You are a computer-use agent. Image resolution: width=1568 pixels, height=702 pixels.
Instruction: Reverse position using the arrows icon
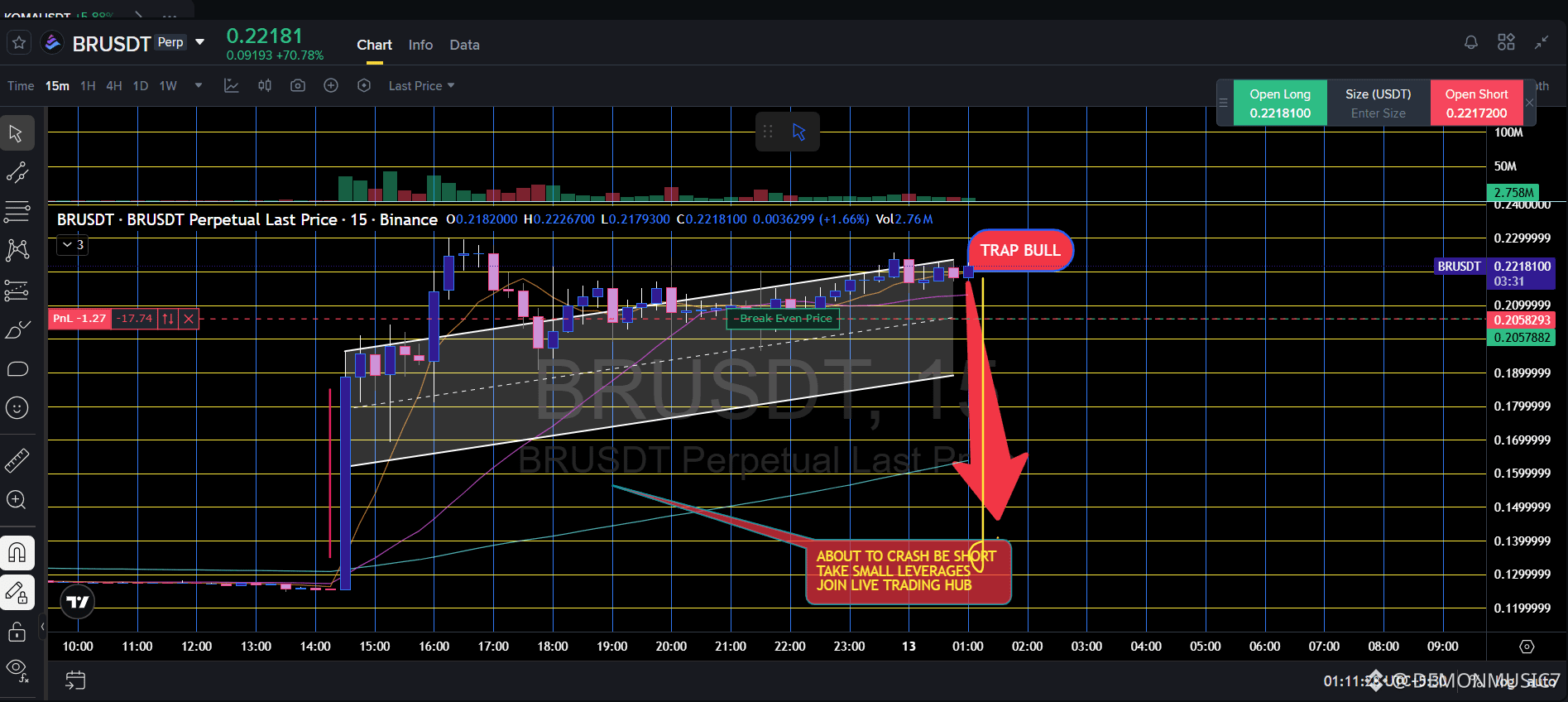click(168, 319)
